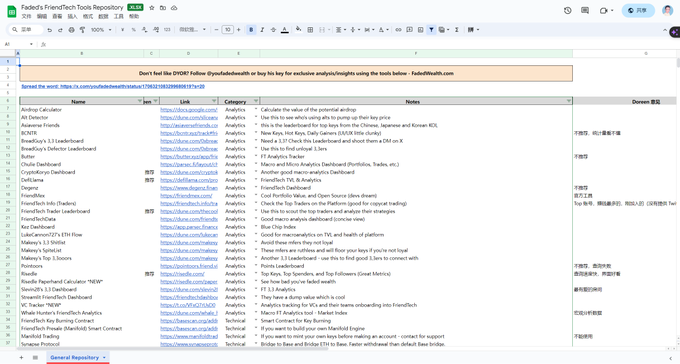Decrease decimal places
680x364 pixels.
tap(144, 30)
